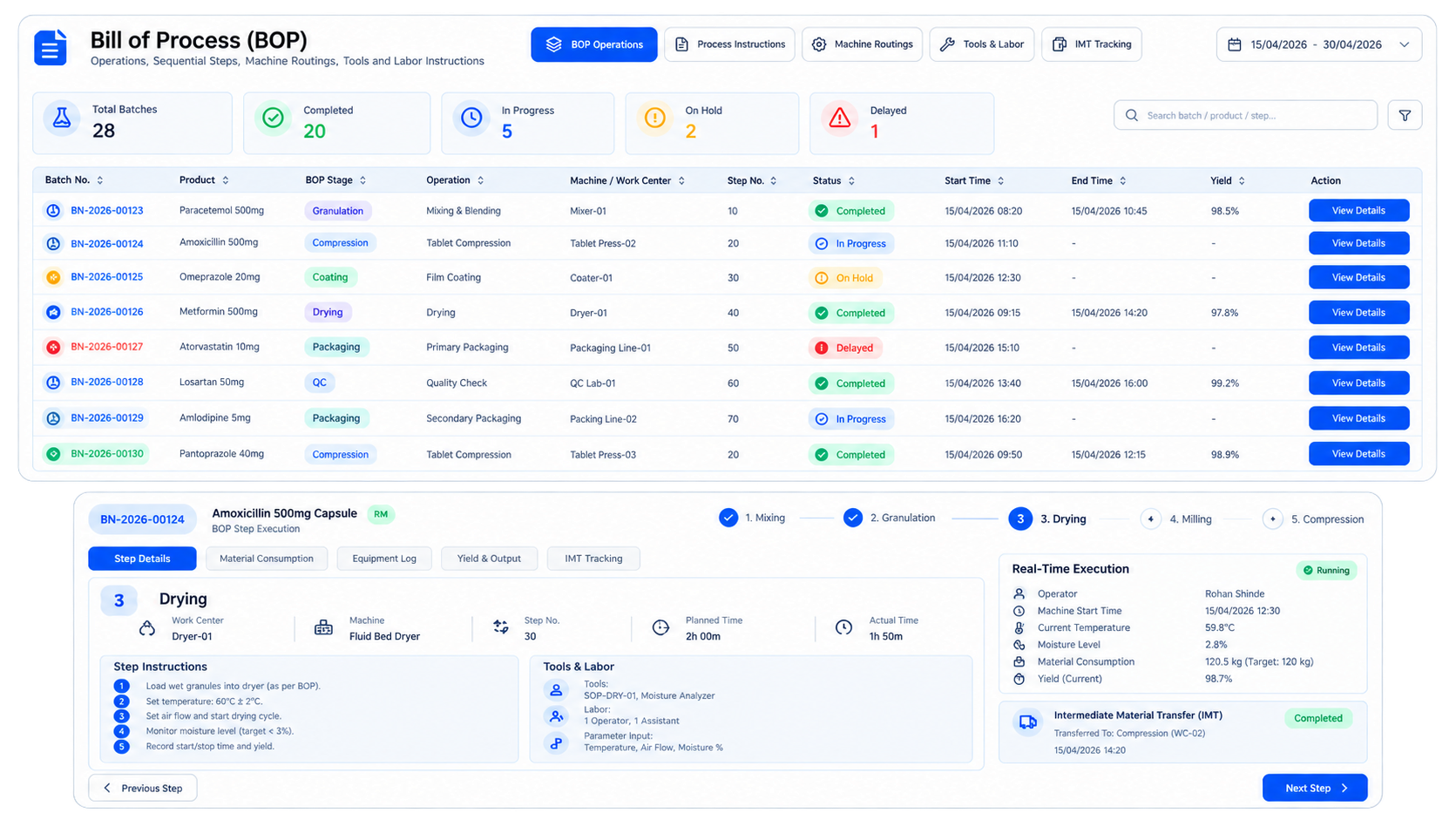Go to Next Step

1315,788
